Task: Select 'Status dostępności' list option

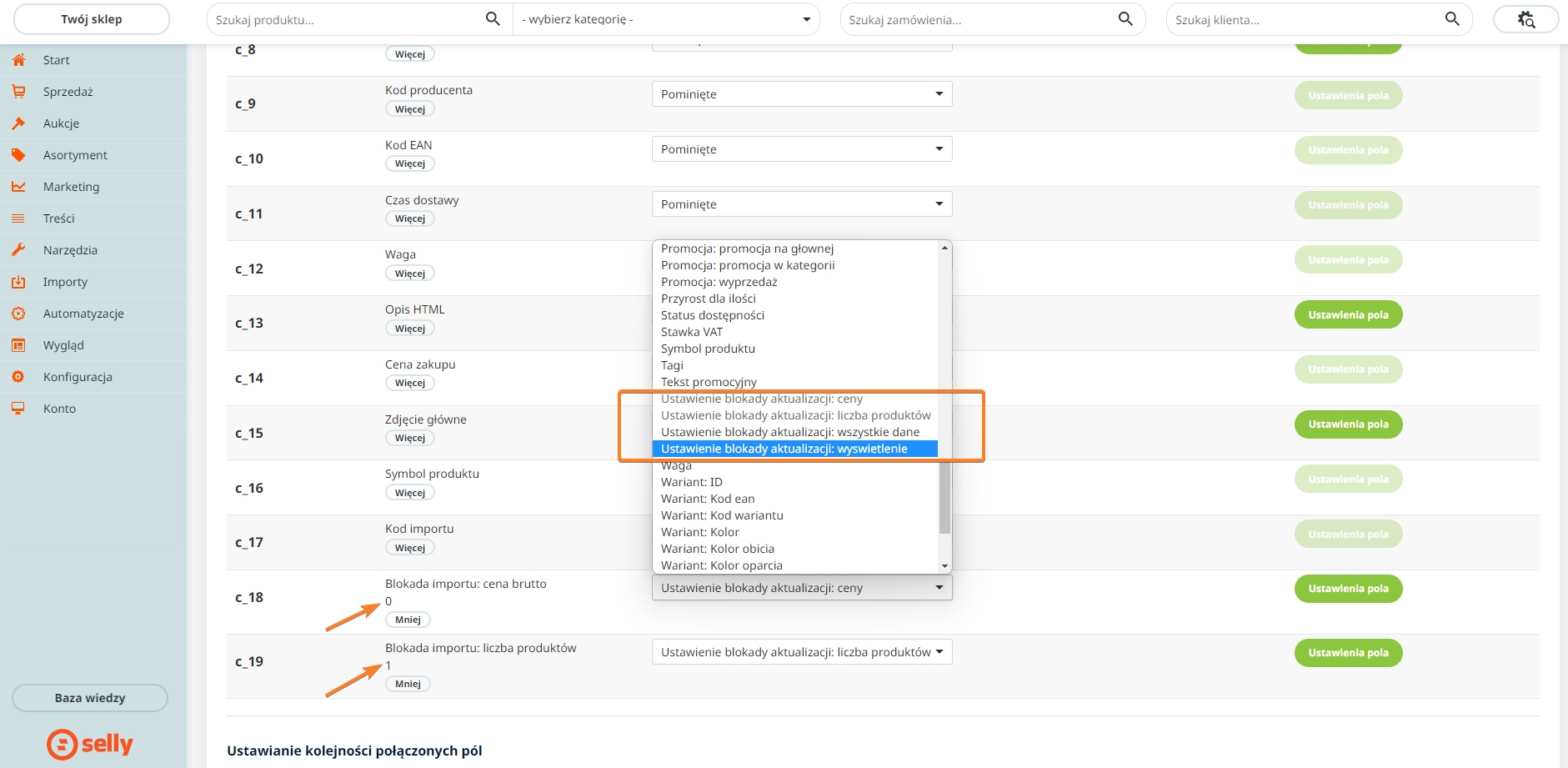Action: click(x=712, y=315)
